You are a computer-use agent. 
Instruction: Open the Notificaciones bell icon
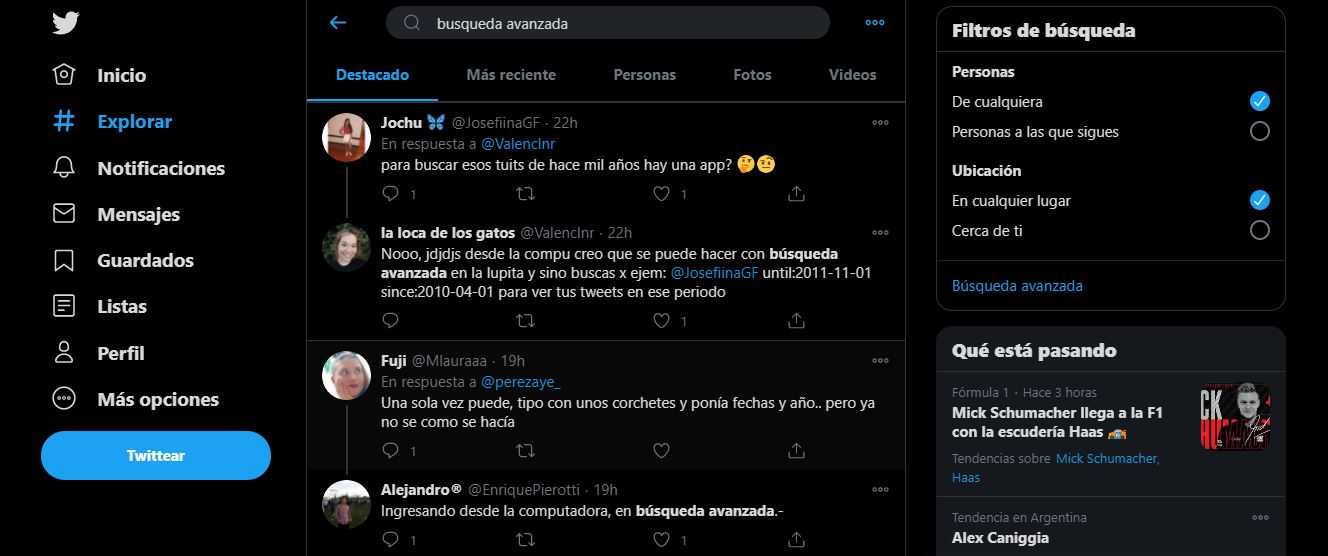pyautogui.click(x=64, y=168)
